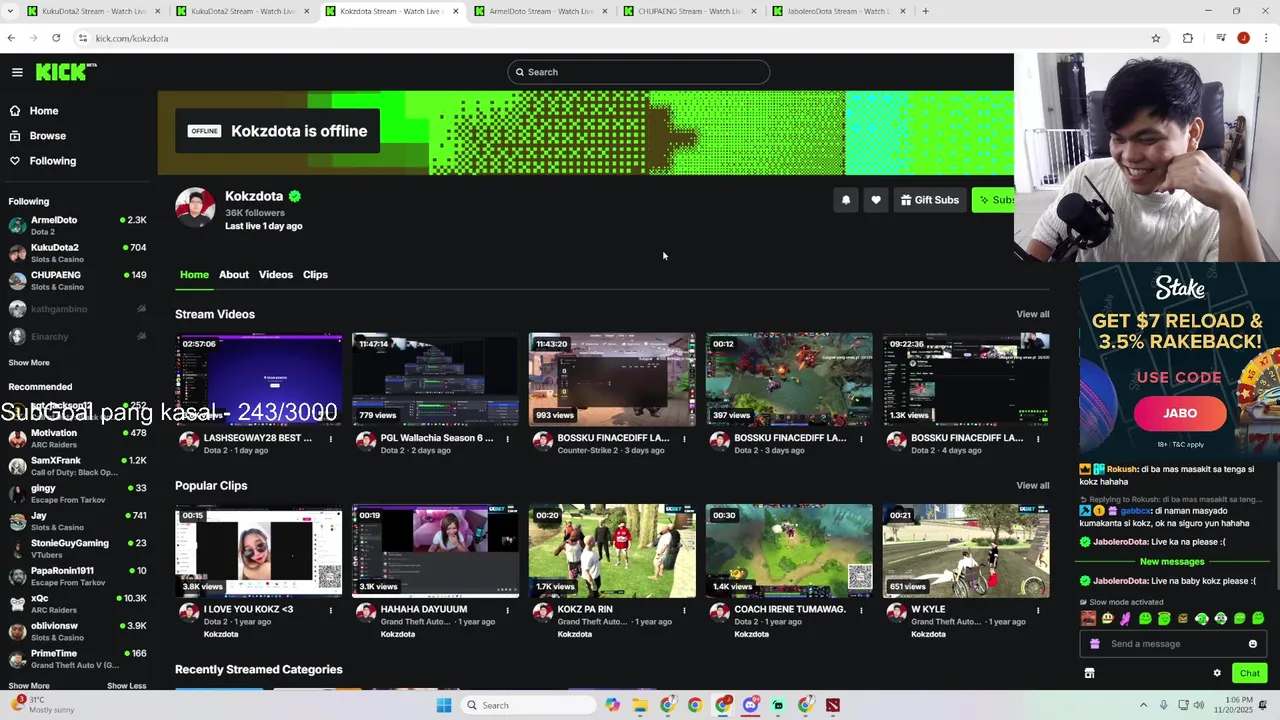Viewport: 1280px width, 720px height.
Task: Click the green Chat send button
Action: (x=1249, y=673)
